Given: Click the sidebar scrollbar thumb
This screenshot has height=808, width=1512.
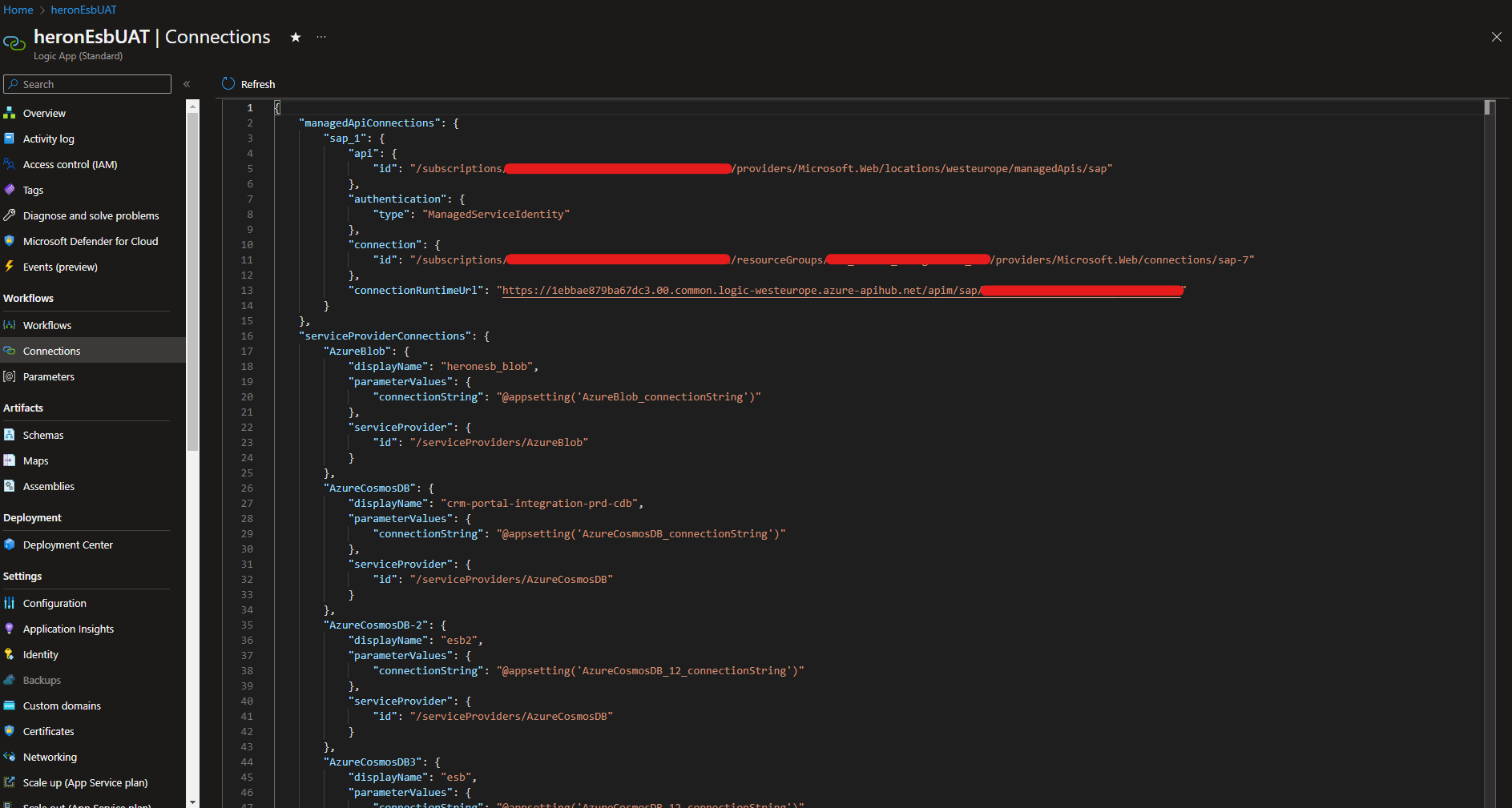Looking at the screenshot, I should 192,280.
